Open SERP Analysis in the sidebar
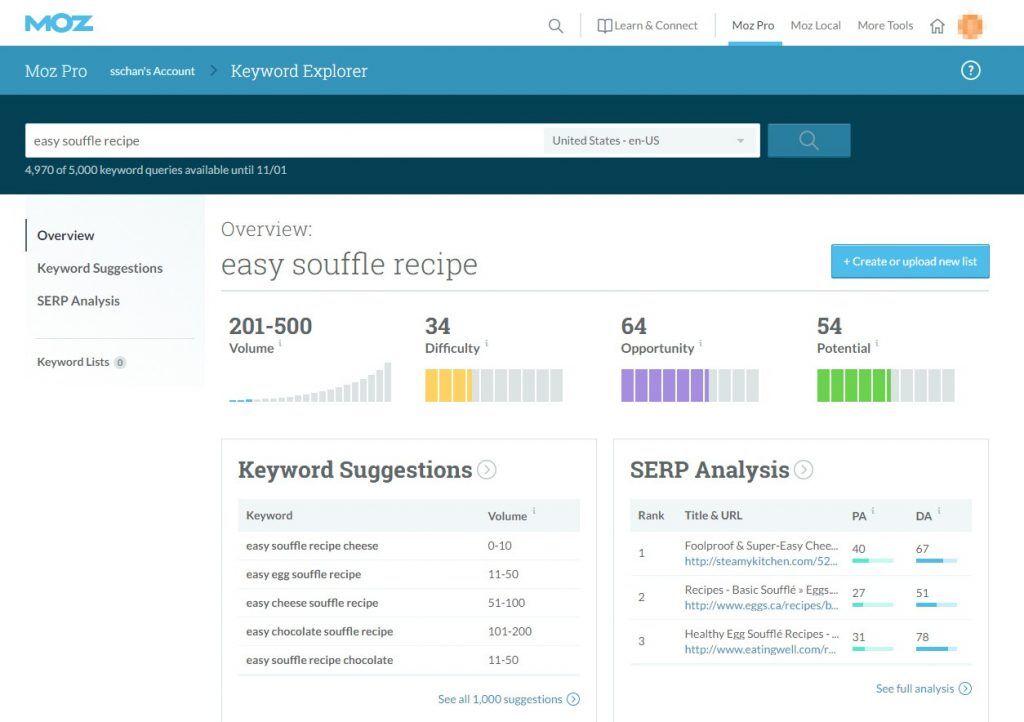The width and height of the screenshot is (1024, 722). click(x=78, y=301)
